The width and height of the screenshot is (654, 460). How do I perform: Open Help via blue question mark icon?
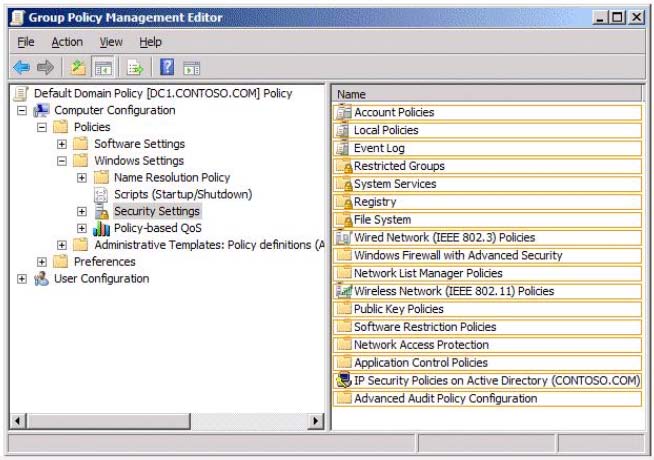[167, 67]
